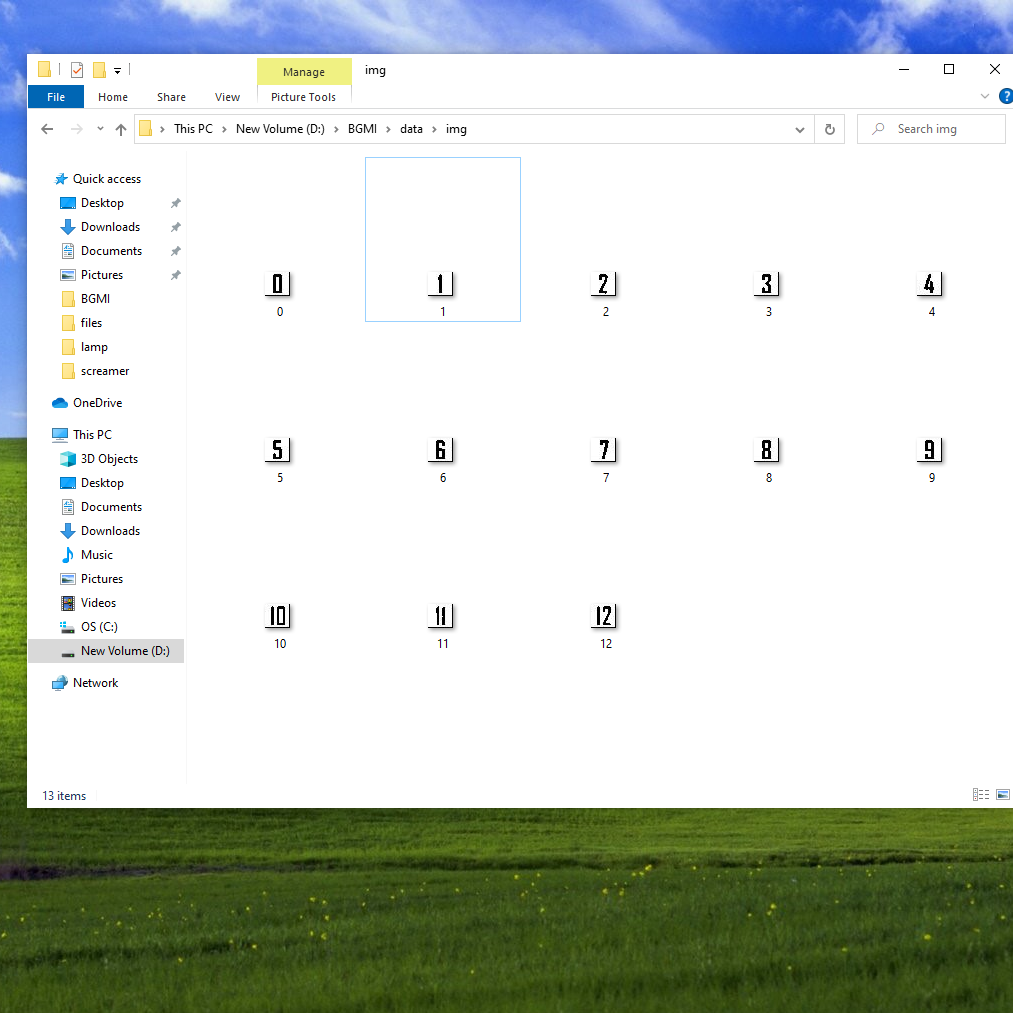This screenshot has width=1013, height=1013.
Task: Select the image thumbnail named 9
Action: 930,450
